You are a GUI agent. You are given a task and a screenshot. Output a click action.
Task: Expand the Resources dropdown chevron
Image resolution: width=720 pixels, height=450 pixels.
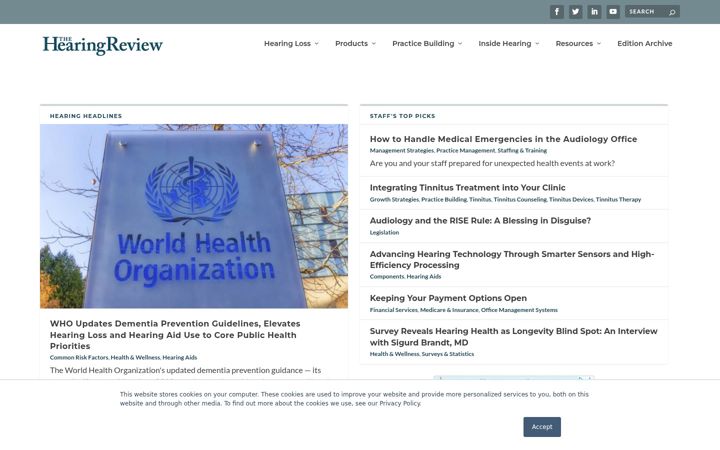click(599, 44)
